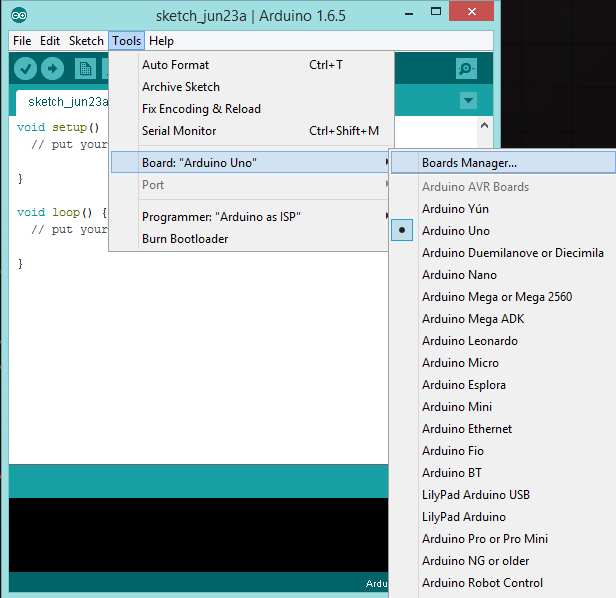Choose the Arduino Fio board
Screen dimensions: 616x598
coord(503,451)
